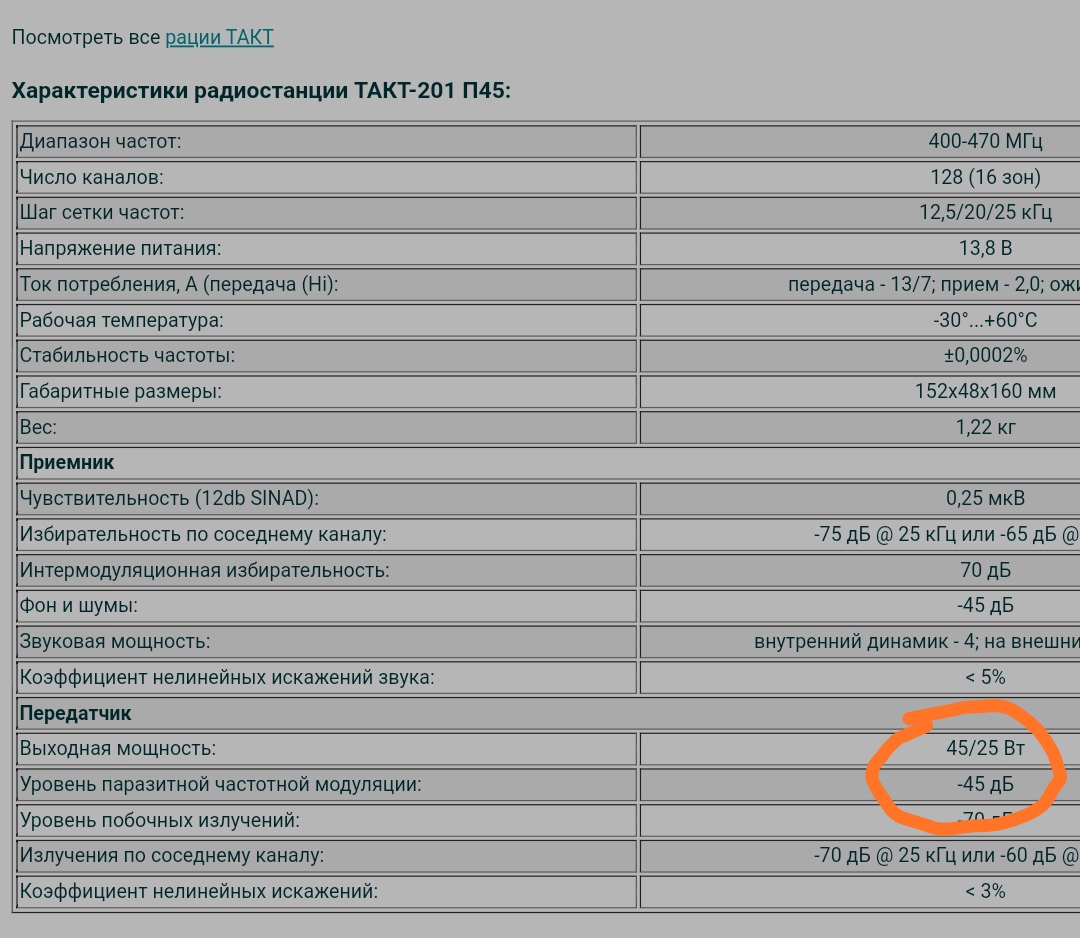Open the 'рации ТАКТ' link

pyautogui.click(x=219, y=38)
